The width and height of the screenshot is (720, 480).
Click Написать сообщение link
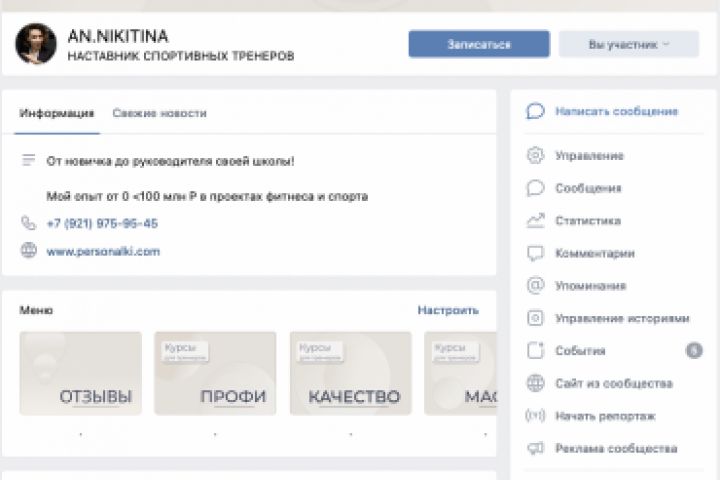click(x=616, y=111)
